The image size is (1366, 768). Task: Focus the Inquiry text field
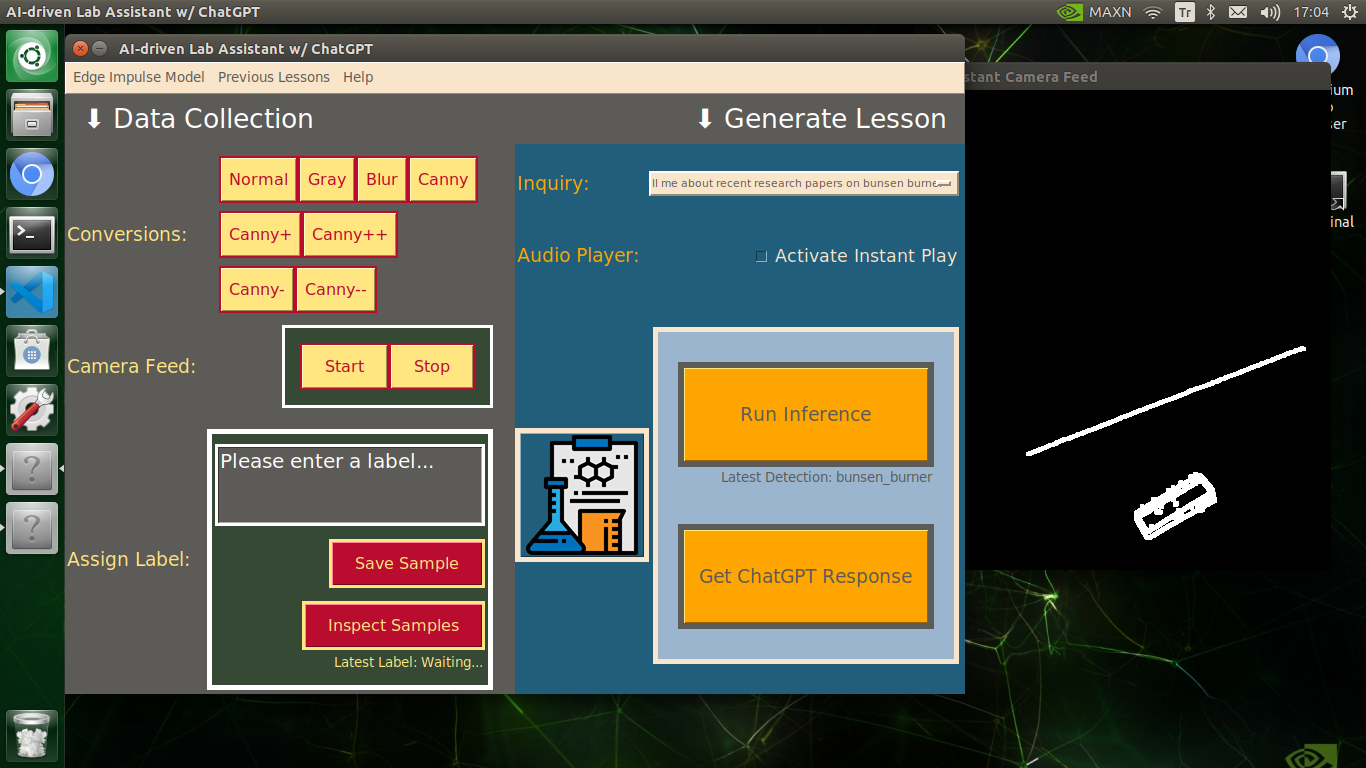click(x=804, y=183)
